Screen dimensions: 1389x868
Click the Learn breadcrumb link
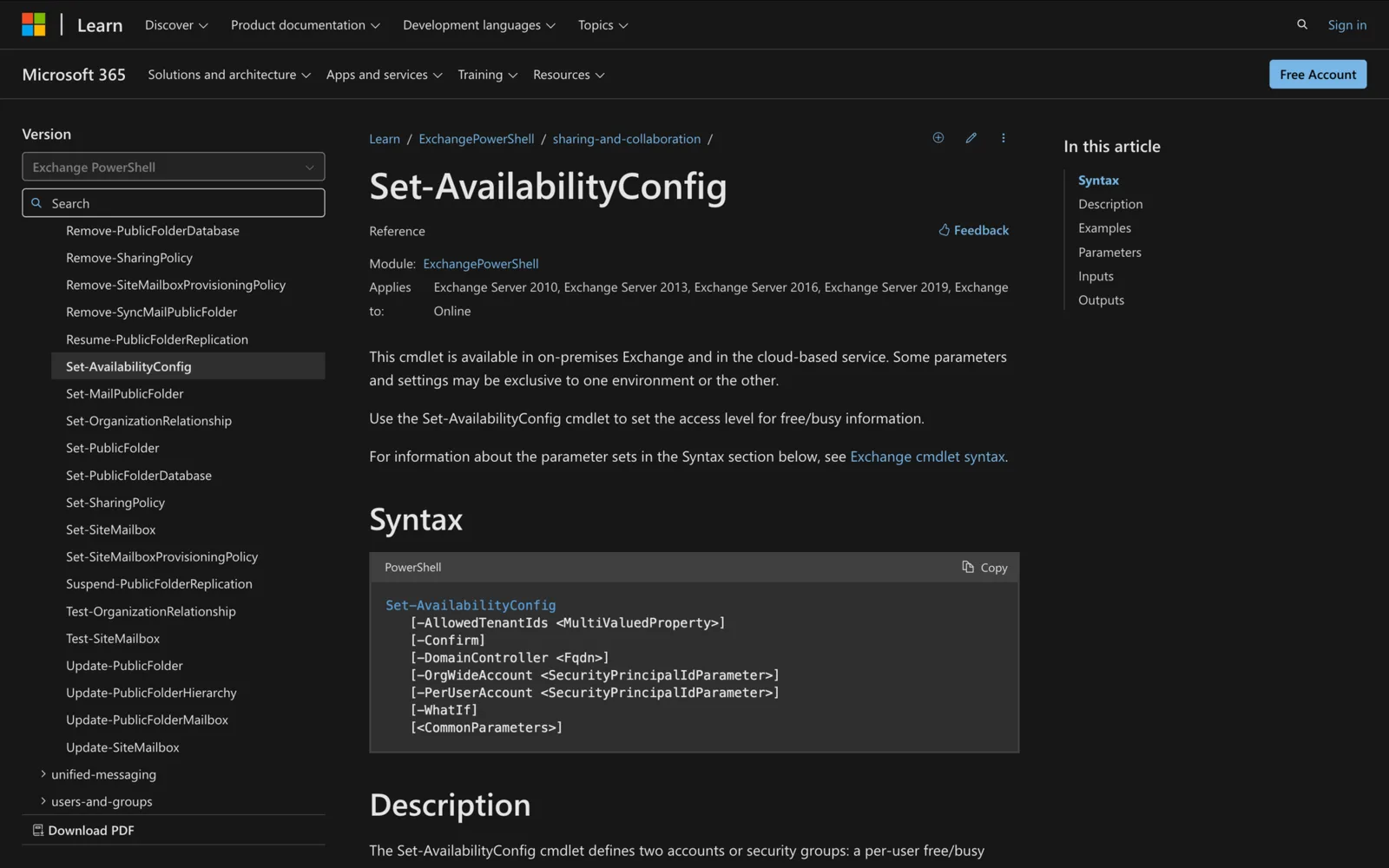pos(385,139)
